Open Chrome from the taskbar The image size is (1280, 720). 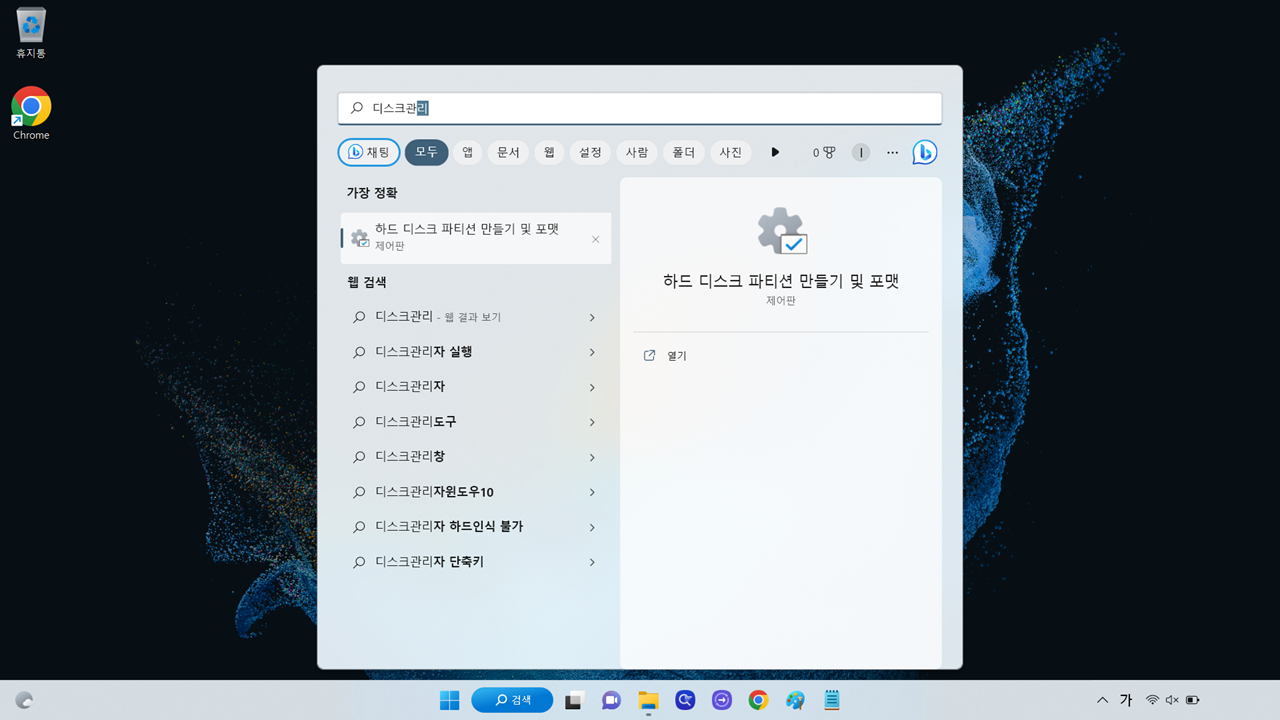tap(758, 700)
